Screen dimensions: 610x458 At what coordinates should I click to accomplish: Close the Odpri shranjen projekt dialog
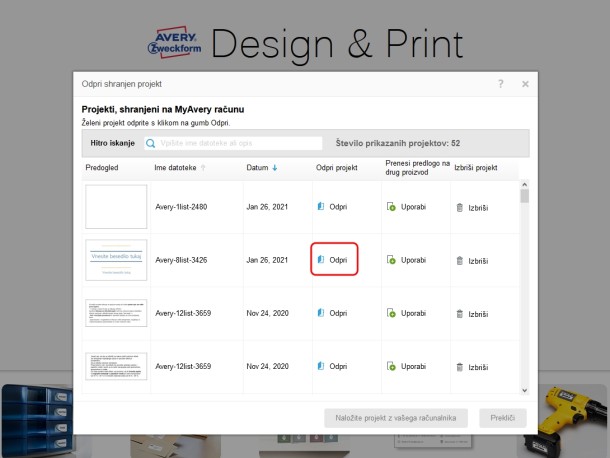[525, 84]
